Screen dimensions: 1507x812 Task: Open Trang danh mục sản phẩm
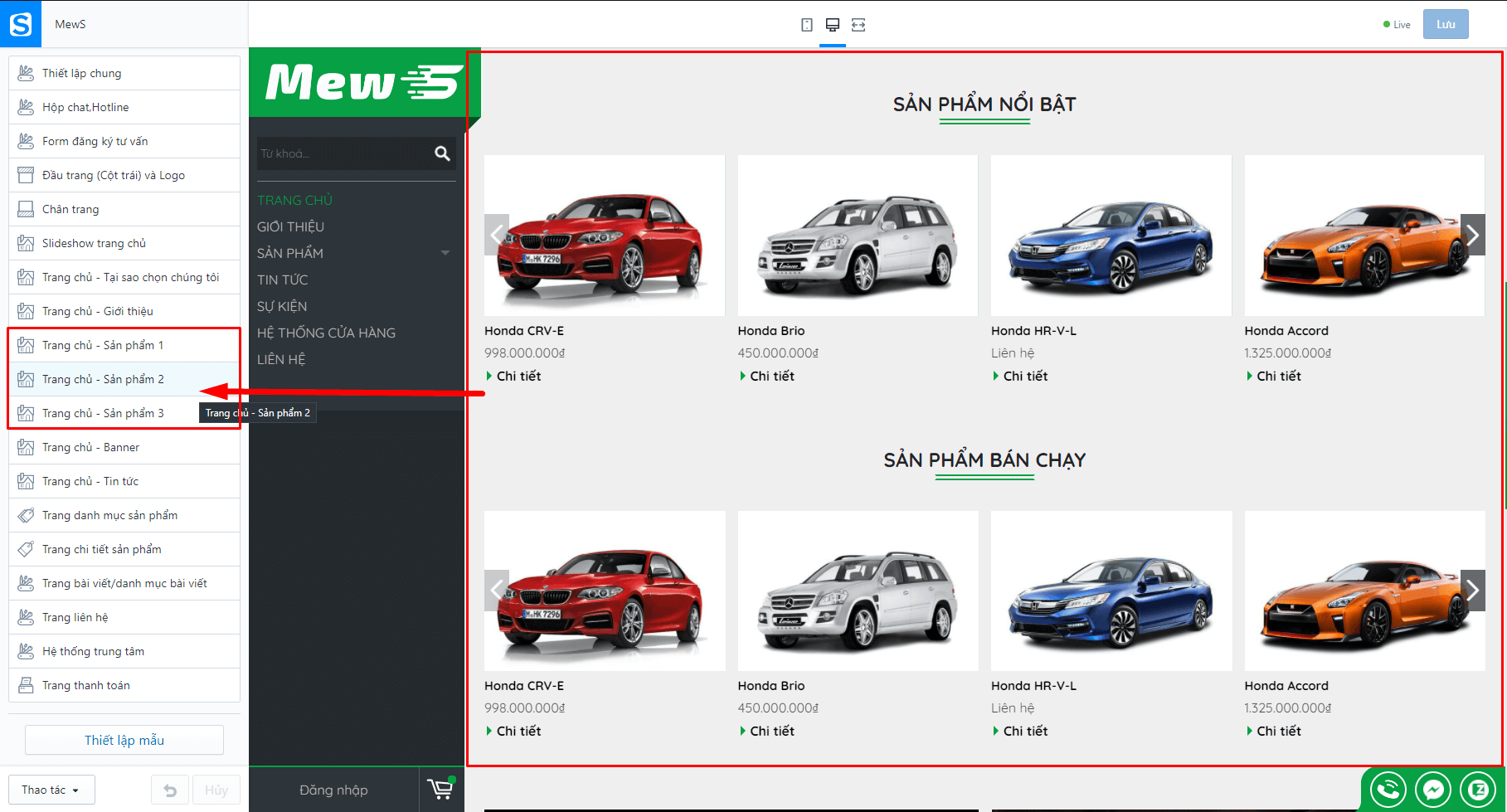pyautogui.click(x=124, y=515)
